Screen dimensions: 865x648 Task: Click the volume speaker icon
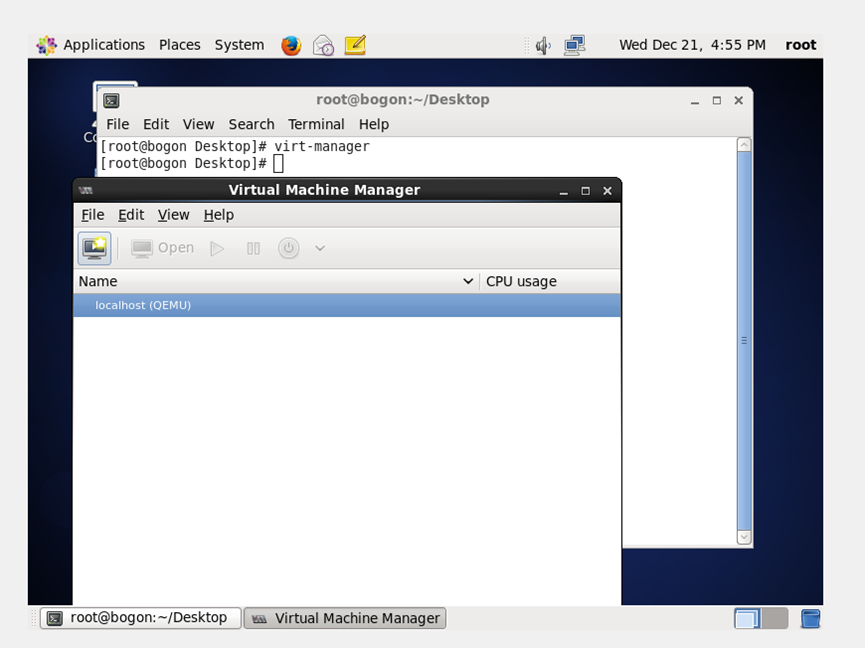(x=543, y=45)
